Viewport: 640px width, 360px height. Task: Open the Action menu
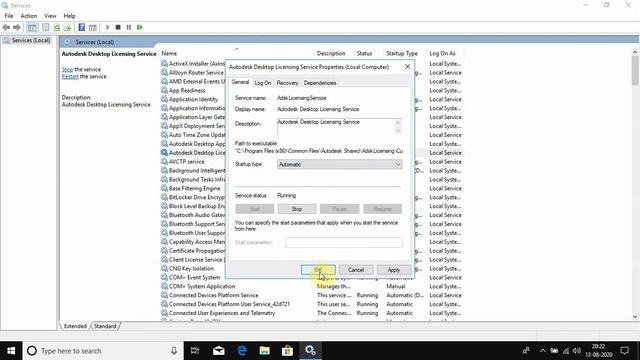[29, 16]
